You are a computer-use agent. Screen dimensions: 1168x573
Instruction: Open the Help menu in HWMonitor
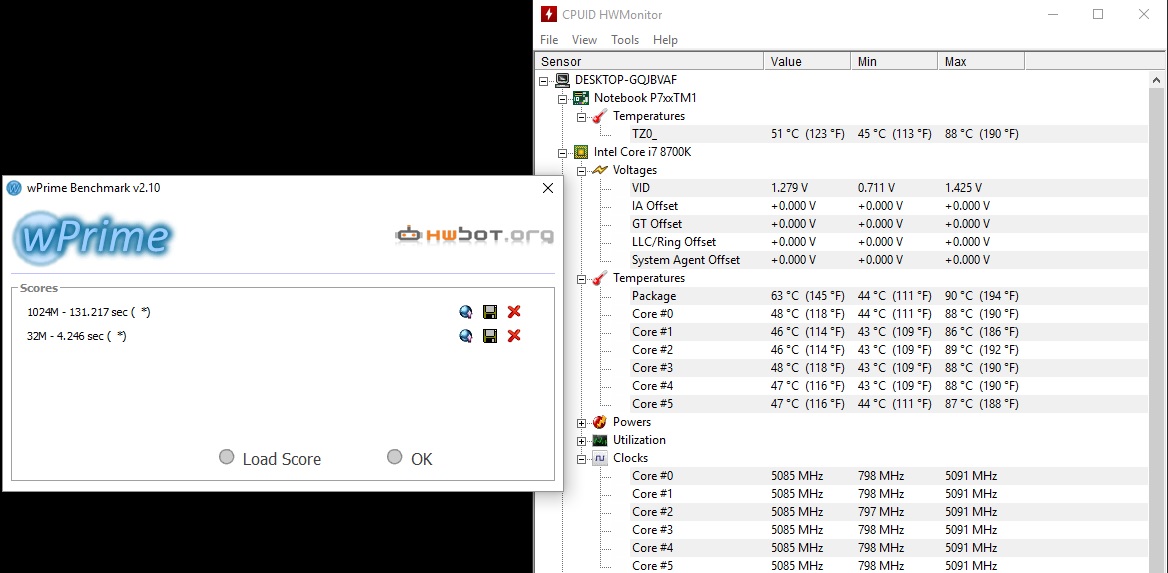665,39
